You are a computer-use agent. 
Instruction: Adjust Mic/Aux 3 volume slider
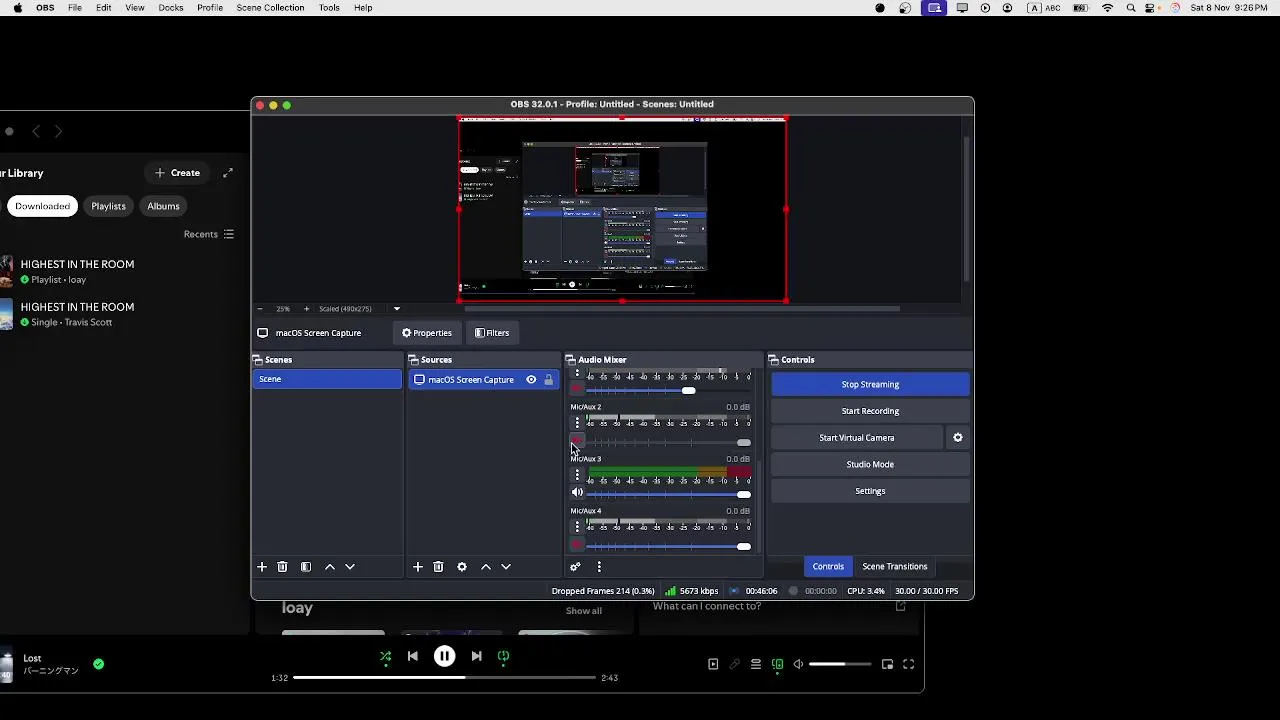tap(668, 494)
